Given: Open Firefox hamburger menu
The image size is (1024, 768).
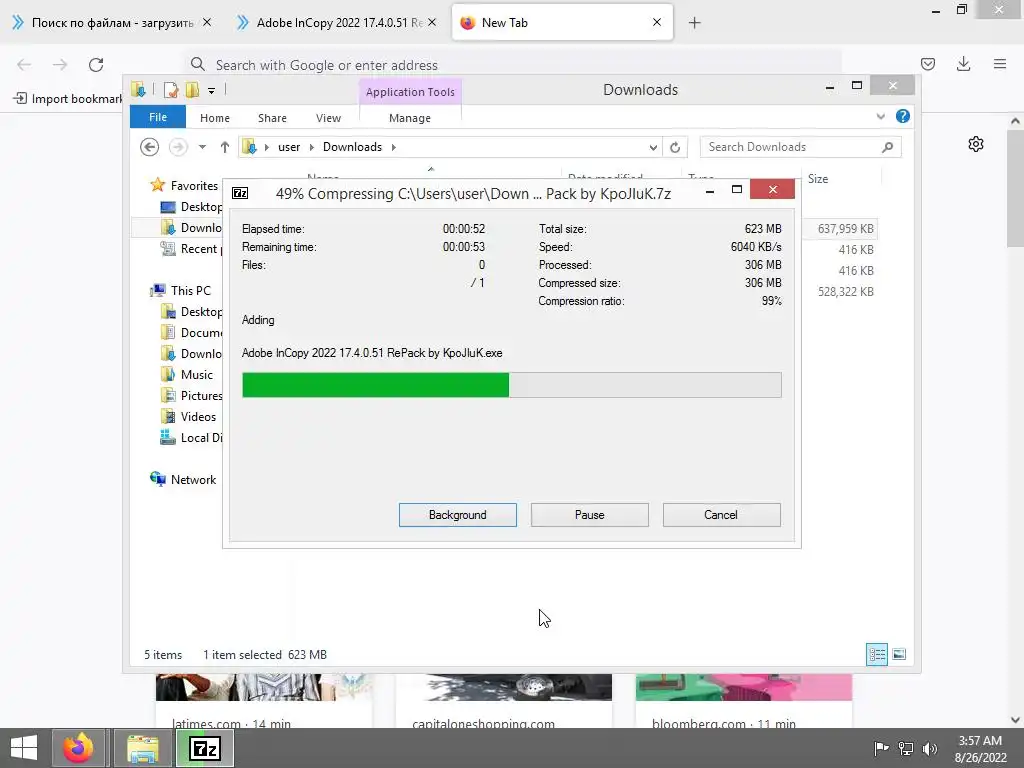Looking at the screenshot, I should [x=999, y=64].
